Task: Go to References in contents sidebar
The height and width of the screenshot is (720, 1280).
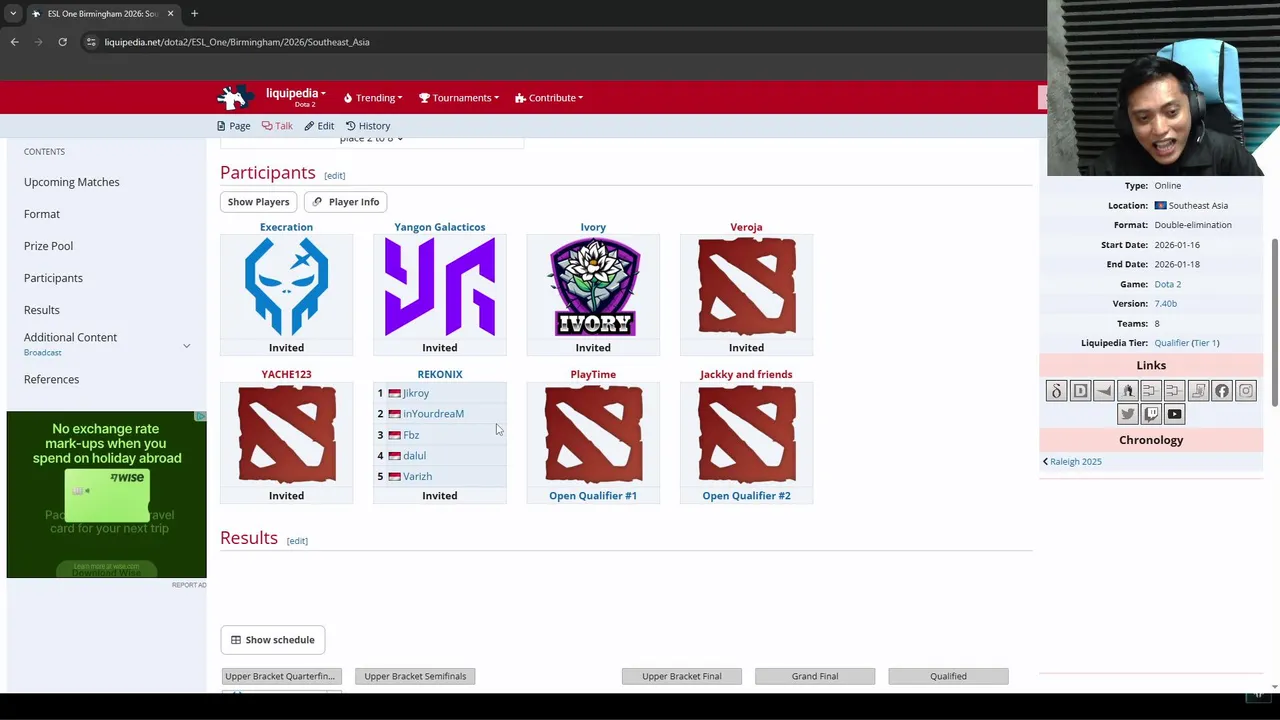Action: [51, 379]
